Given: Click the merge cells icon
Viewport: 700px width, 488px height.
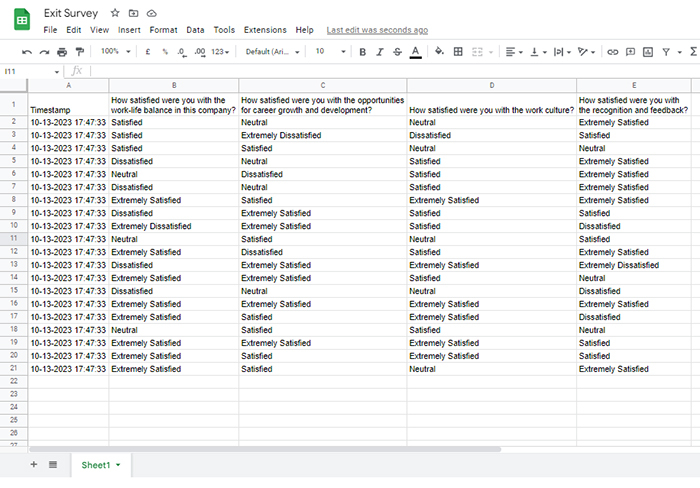Looking at the screenshot, I should tap(477, 52).
